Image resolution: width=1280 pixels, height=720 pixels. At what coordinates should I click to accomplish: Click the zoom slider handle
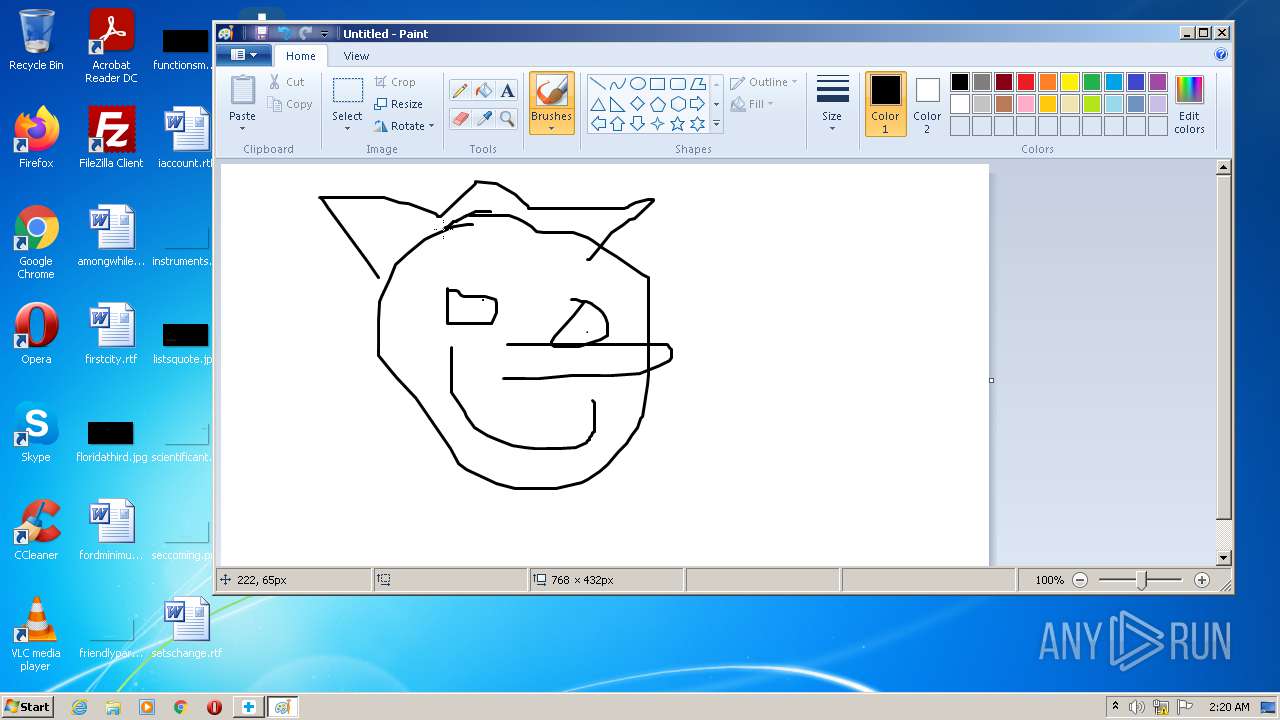pos(1141,580)
